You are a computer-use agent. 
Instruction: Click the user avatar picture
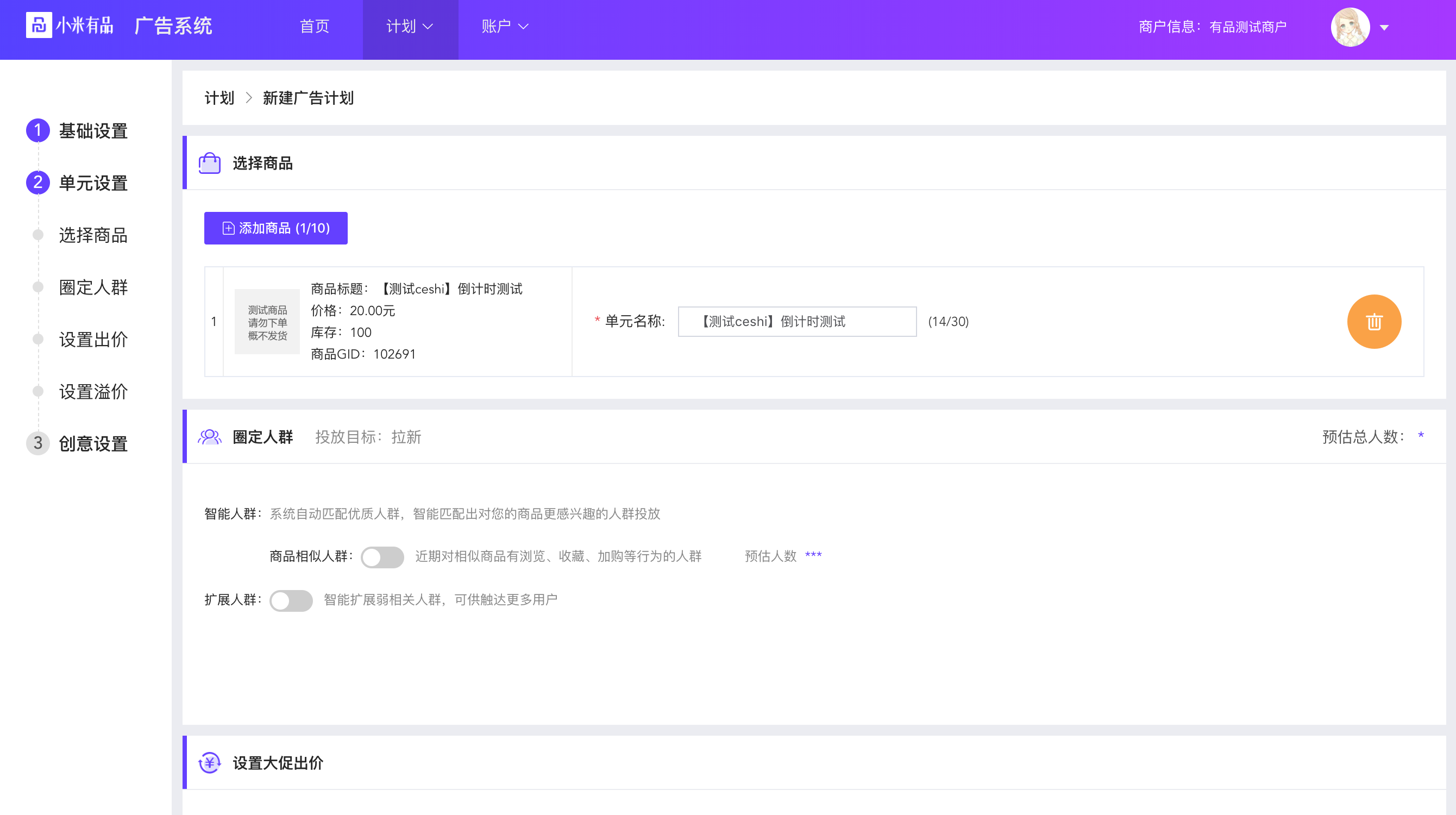coord(1350,27)
